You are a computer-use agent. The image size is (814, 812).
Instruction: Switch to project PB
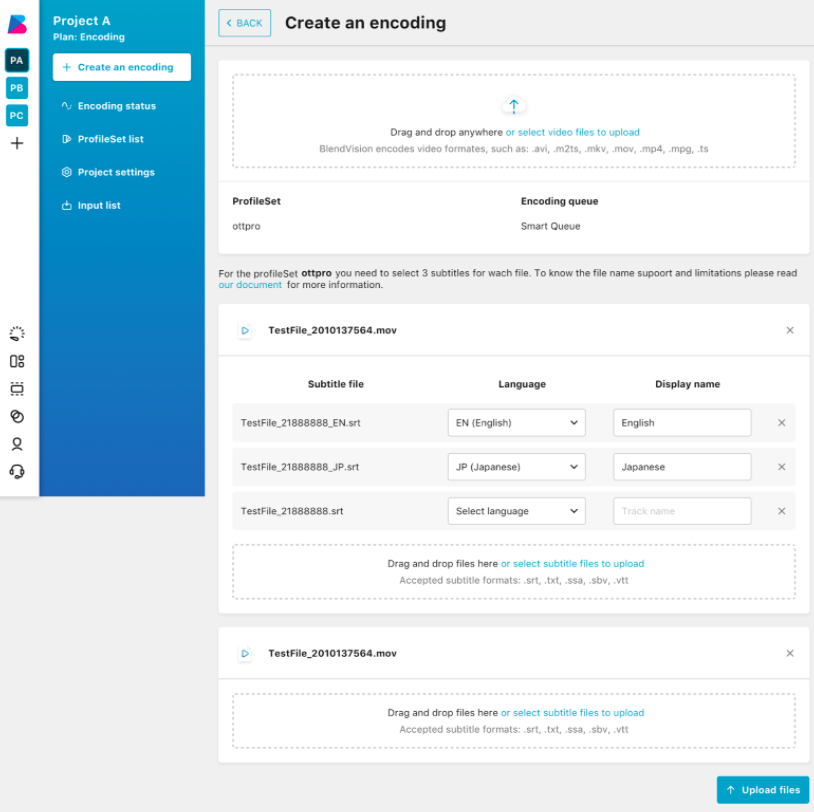click(17, 88)
